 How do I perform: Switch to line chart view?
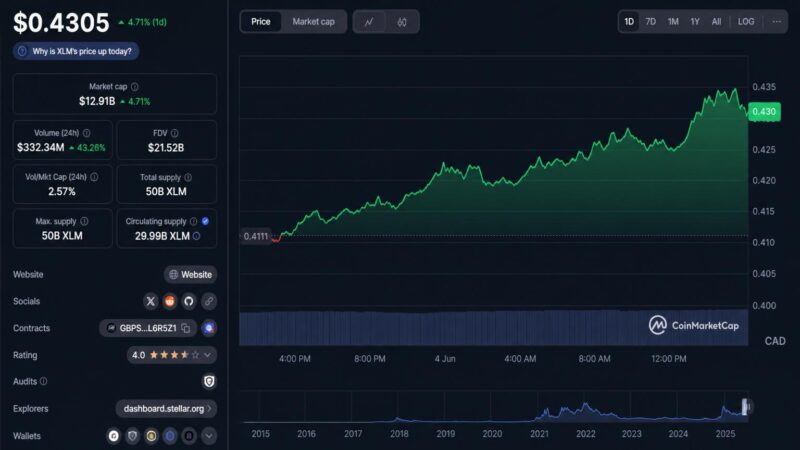tap(369, 21)
